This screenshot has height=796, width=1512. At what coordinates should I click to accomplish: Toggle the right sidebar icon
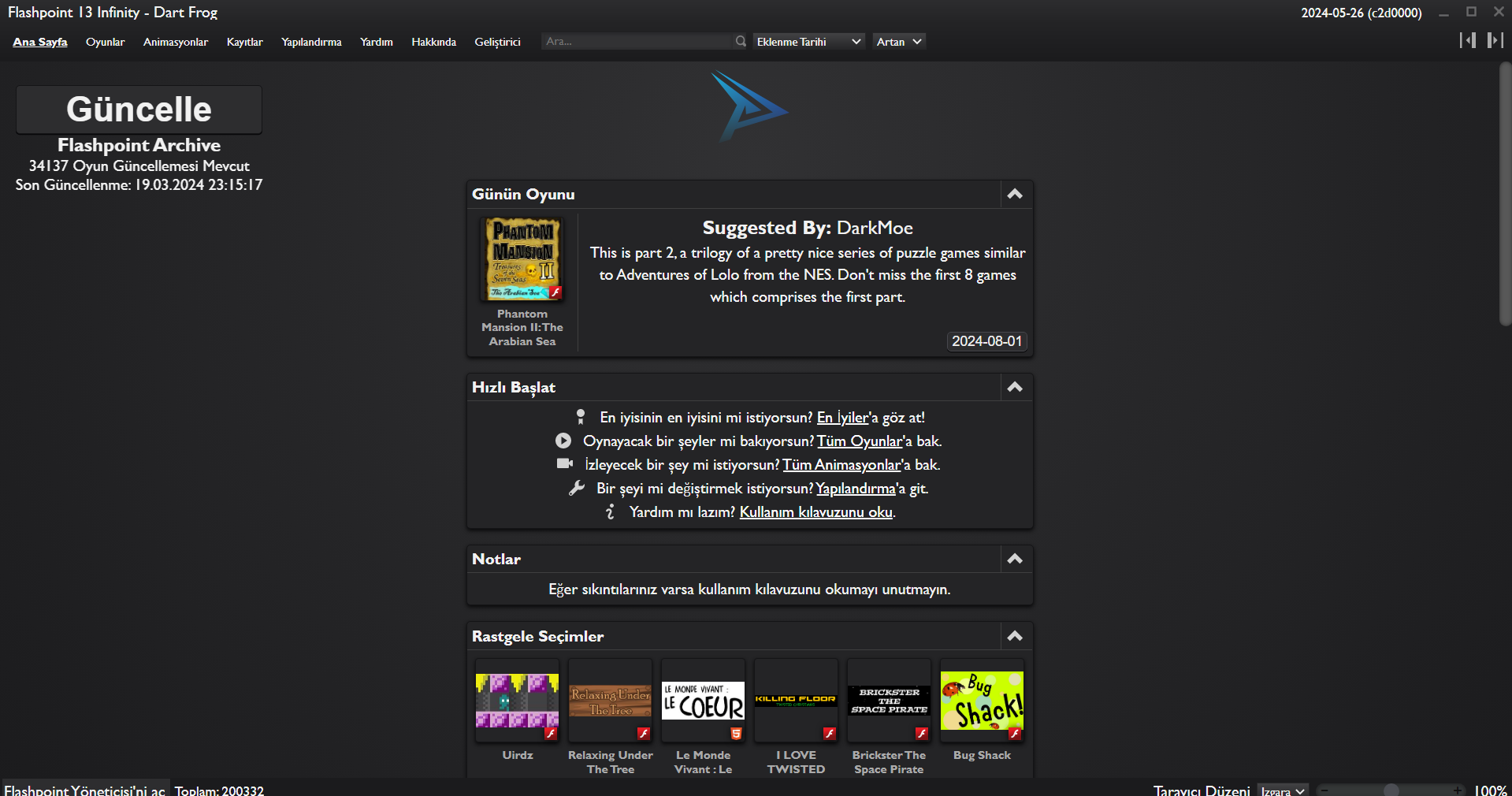(1495, 40)
